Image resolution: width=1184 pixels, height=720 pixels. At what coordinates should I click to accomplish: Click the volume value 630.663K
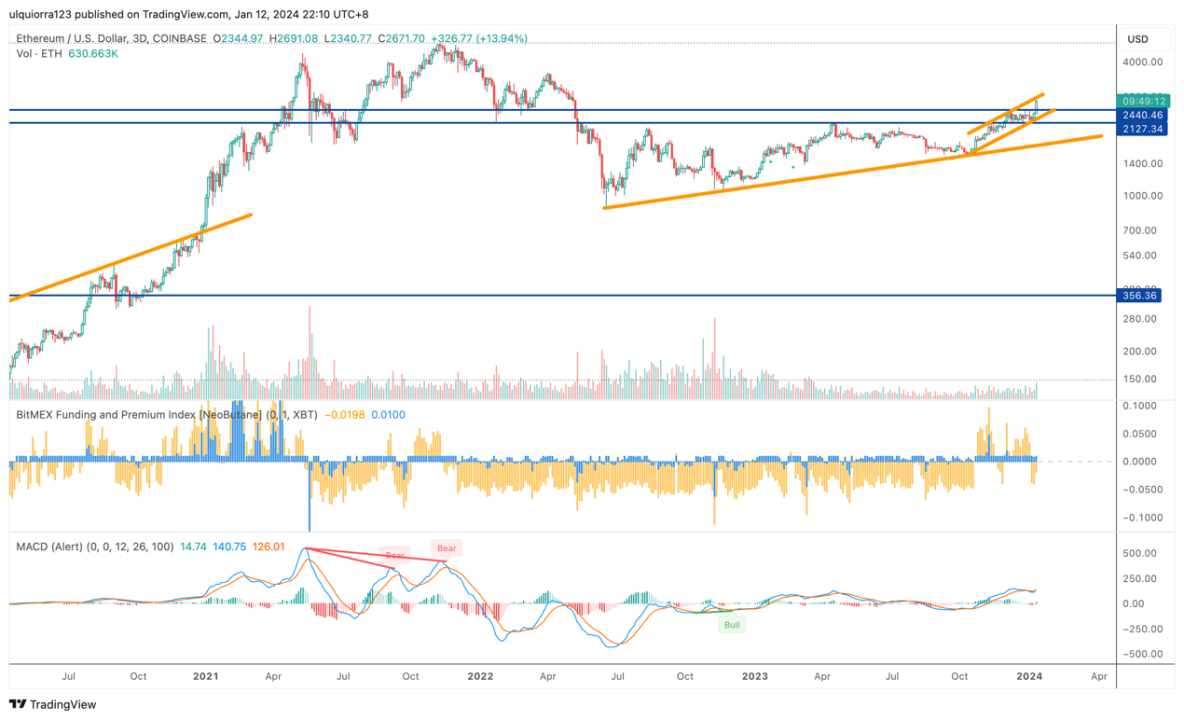[x=93, y=54]
